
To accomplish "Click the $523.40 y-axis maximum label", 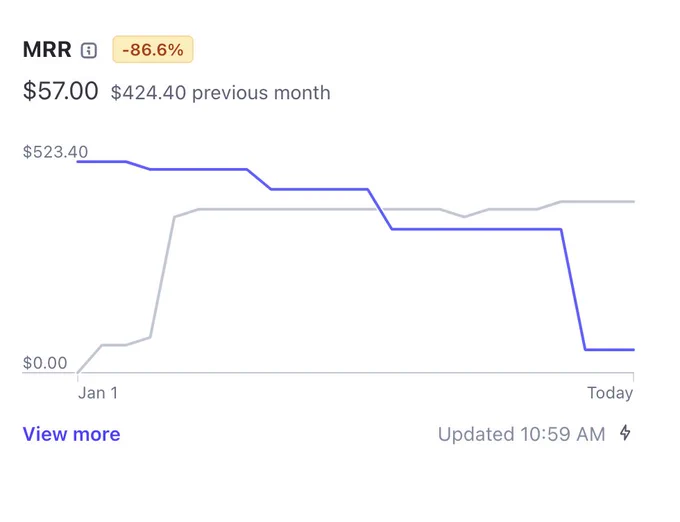I will (56, 152).
